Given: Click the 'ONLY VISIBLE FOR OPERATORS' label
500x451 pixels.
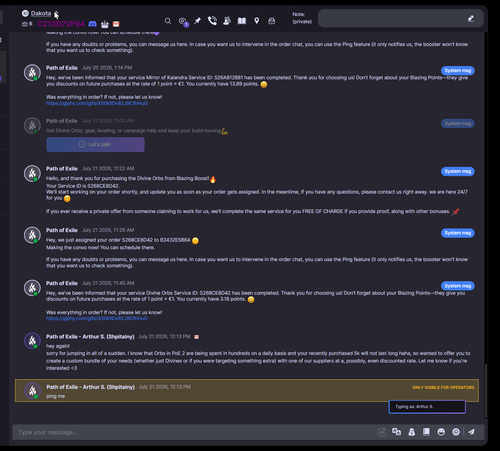Looking at the screenshot, I should click(443, 387).
